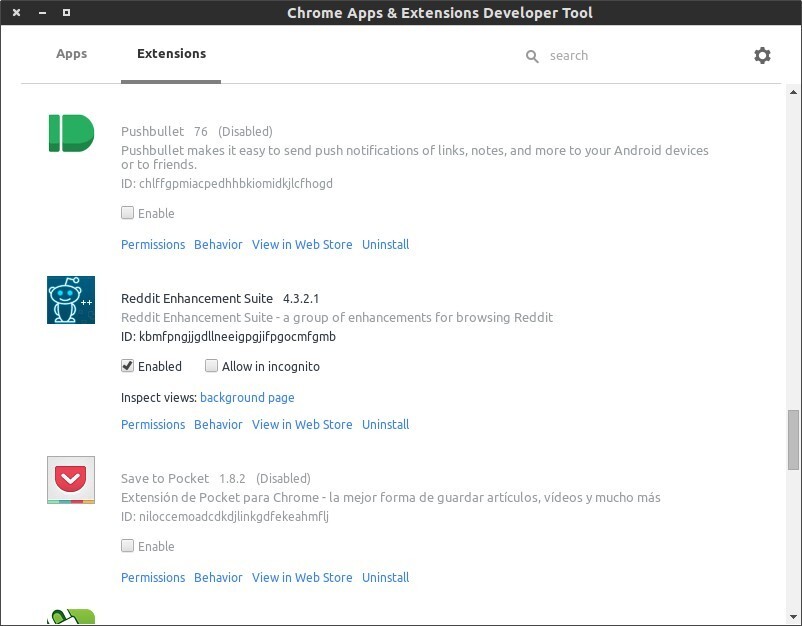Screen dimensions: 802x626
Task: Switch to the Apps tab
Action: click(71, 54)
